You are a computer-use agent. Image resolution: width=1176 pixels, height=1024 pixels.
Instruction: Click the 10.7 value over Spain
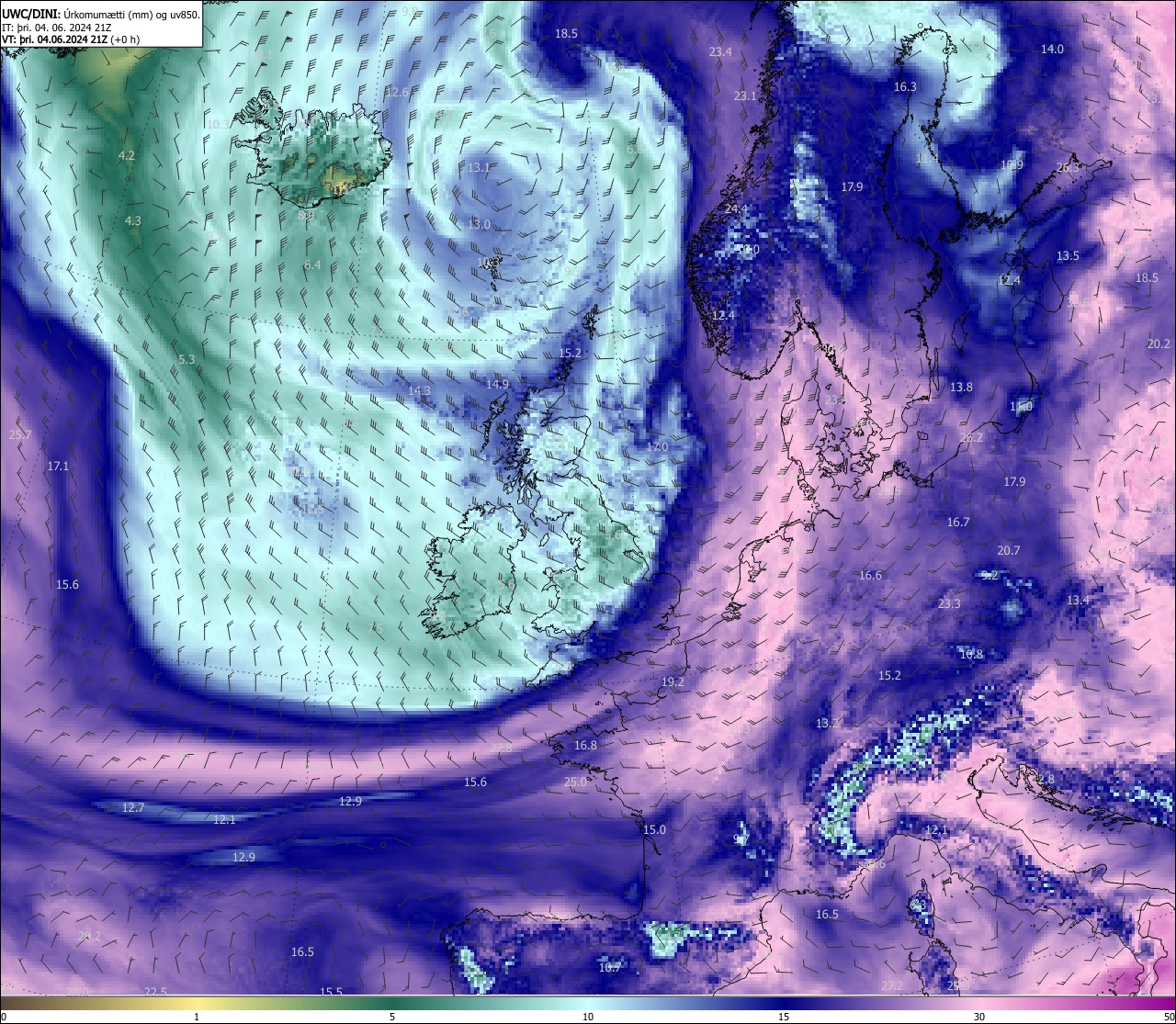coord(610,967)
